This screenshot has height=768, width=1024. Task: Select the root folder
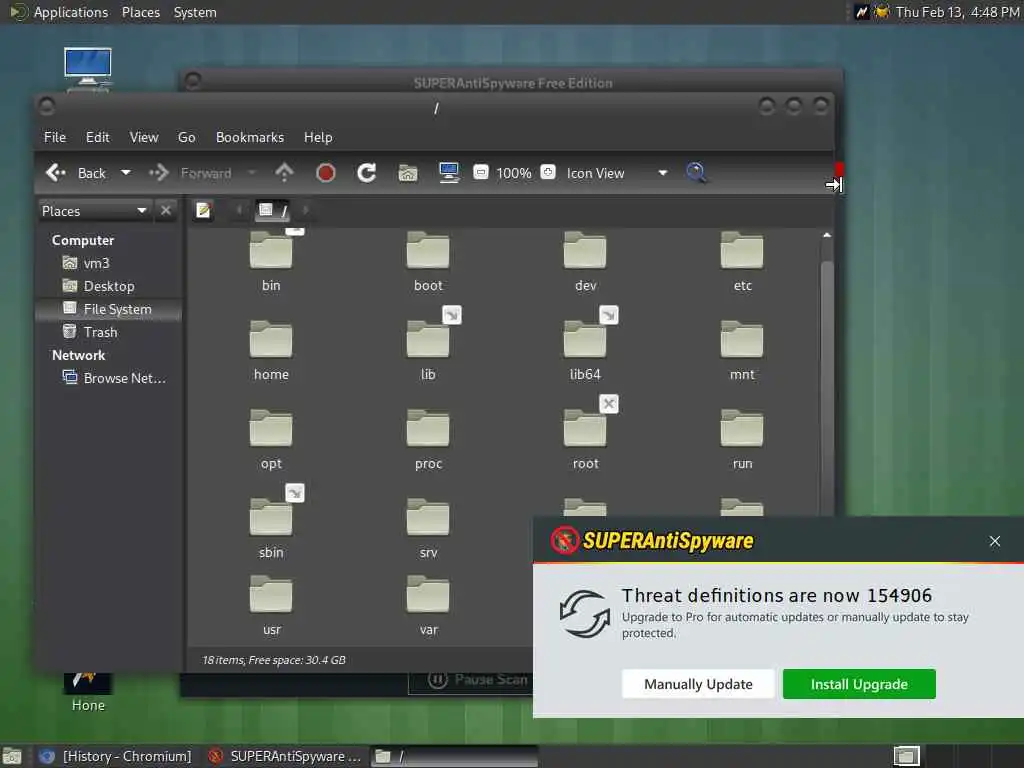click(x=585, y=440)
